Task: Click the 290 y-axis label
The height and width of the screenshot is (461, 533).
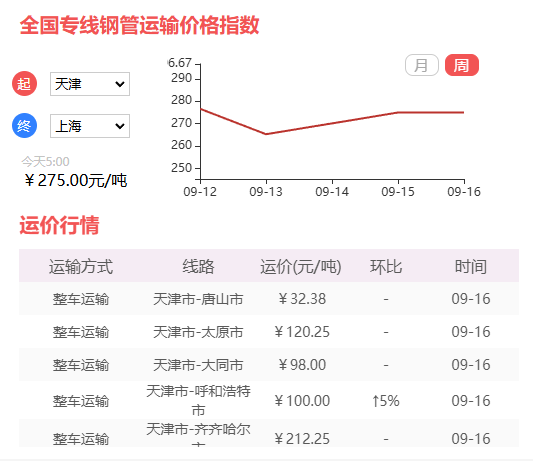Action: pos(181,79)
